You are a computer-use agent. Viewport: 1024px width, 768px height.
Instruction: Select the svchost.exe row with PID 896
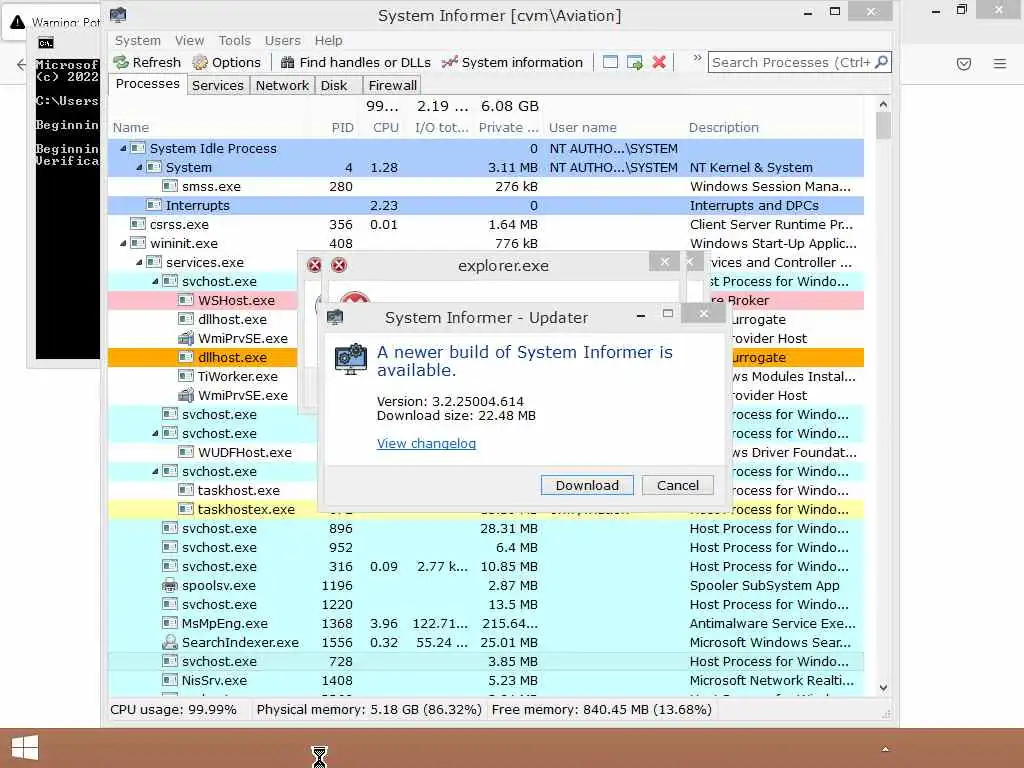pyautogui.click(x=486, y=528)
